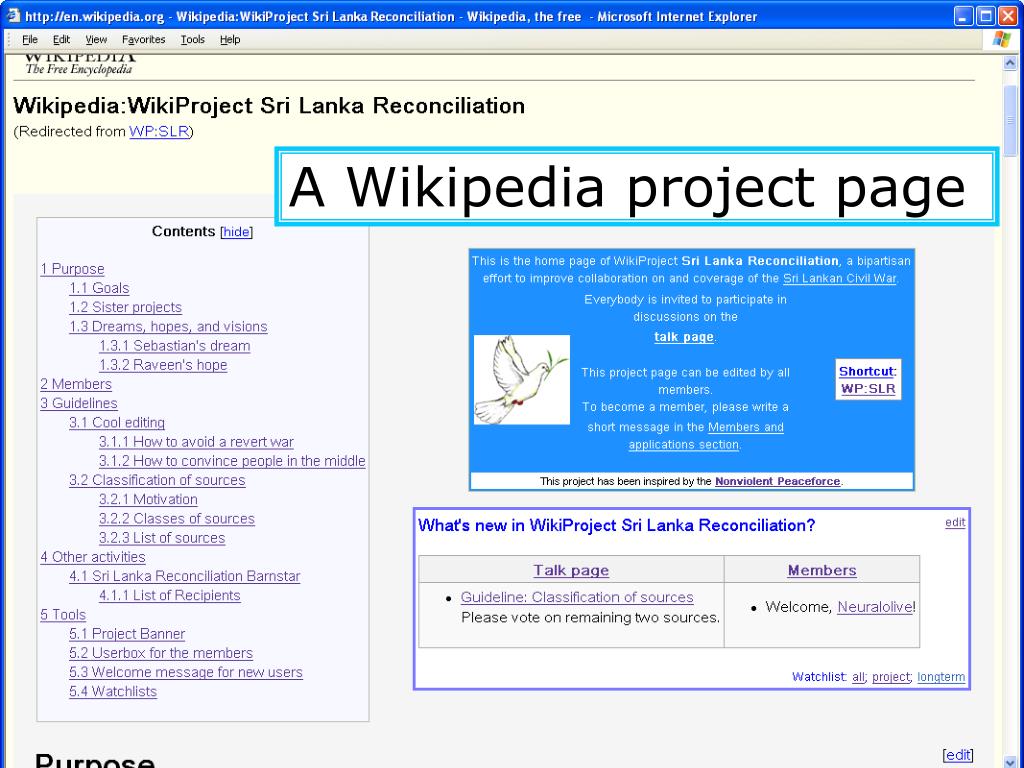Go to section 2 Members

(x=76, y=384)
